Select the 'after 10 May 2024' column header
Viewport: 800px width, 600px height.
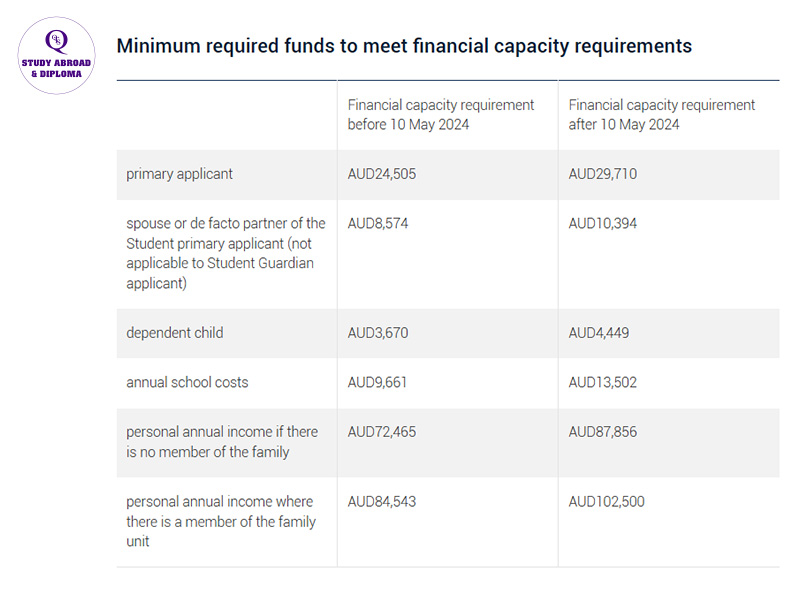[662, 115]
